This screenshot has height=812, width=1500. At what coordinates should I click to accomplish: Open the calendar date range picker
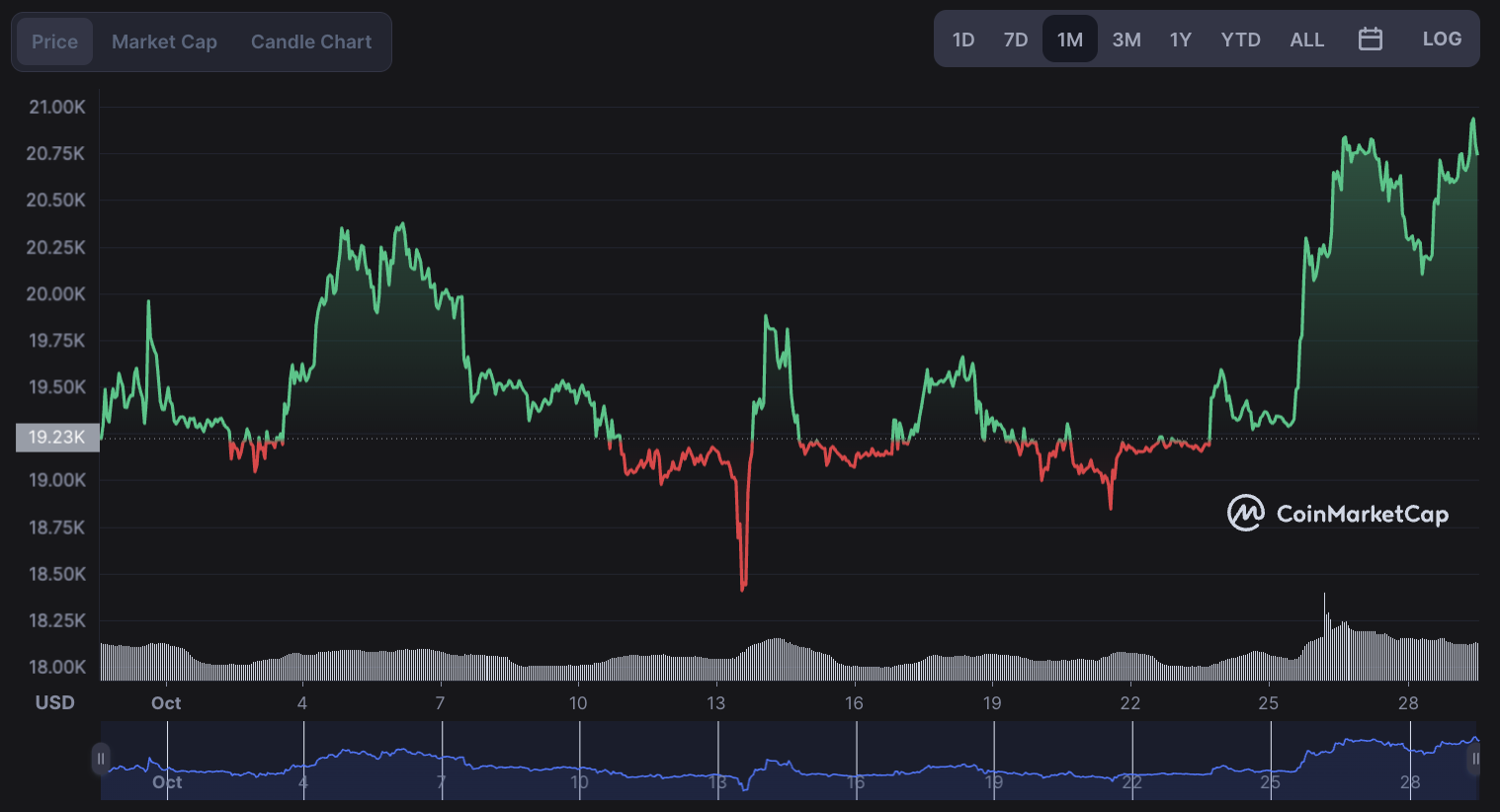tap(1370, 40)
